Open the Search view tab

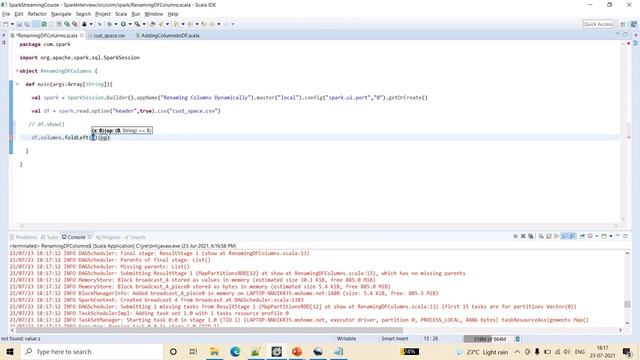point(135,237)
